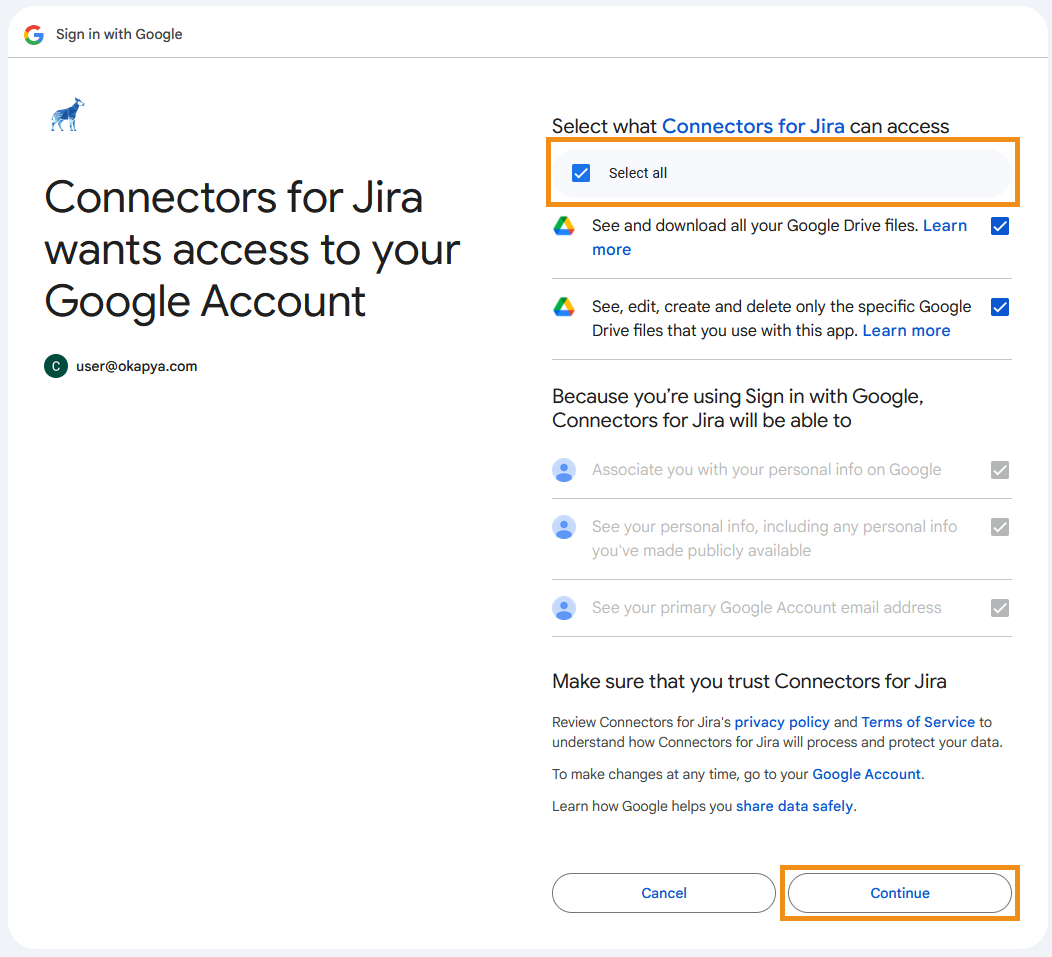1052x957 pixels.
Task: Click the Google logo in the header
Action: click(x=34, y=34)
